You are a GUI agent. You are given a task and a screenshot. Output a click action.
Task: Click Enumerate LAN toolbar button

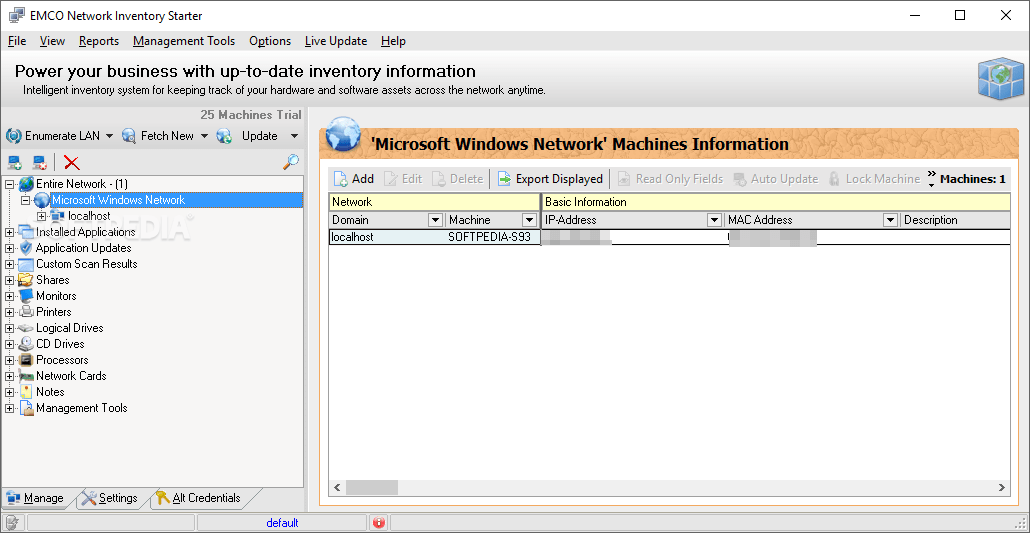pos(53,136)
